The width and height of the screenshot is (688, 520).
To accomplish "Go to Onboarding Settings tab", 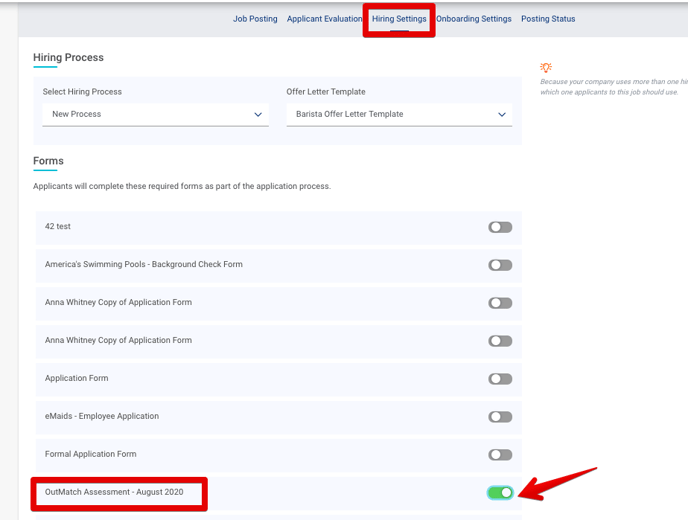I will (473, 19).
